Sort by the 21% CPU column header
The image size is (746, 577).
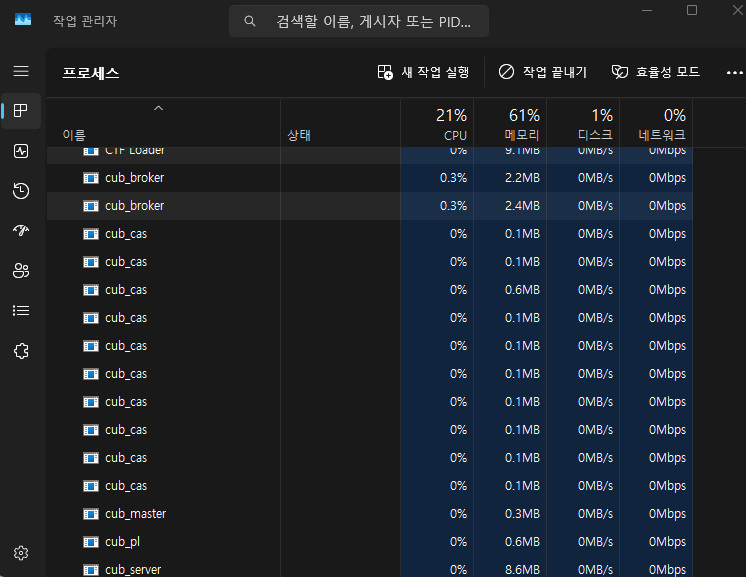click(x=437, y=124)
